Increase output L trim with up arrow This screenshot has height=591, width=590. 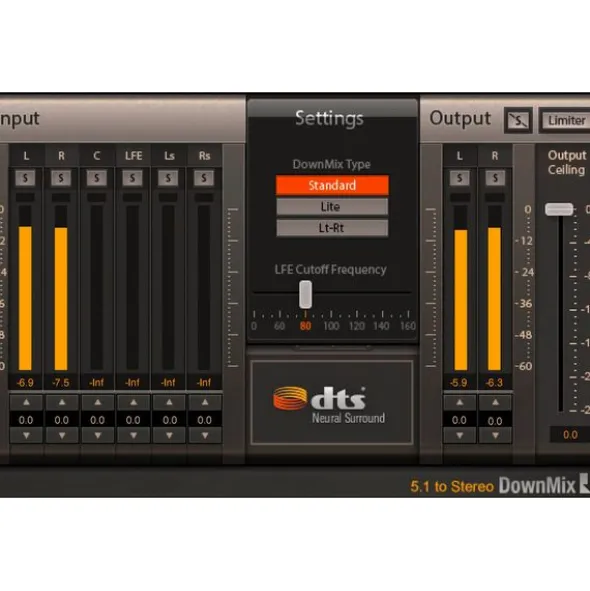460,403
